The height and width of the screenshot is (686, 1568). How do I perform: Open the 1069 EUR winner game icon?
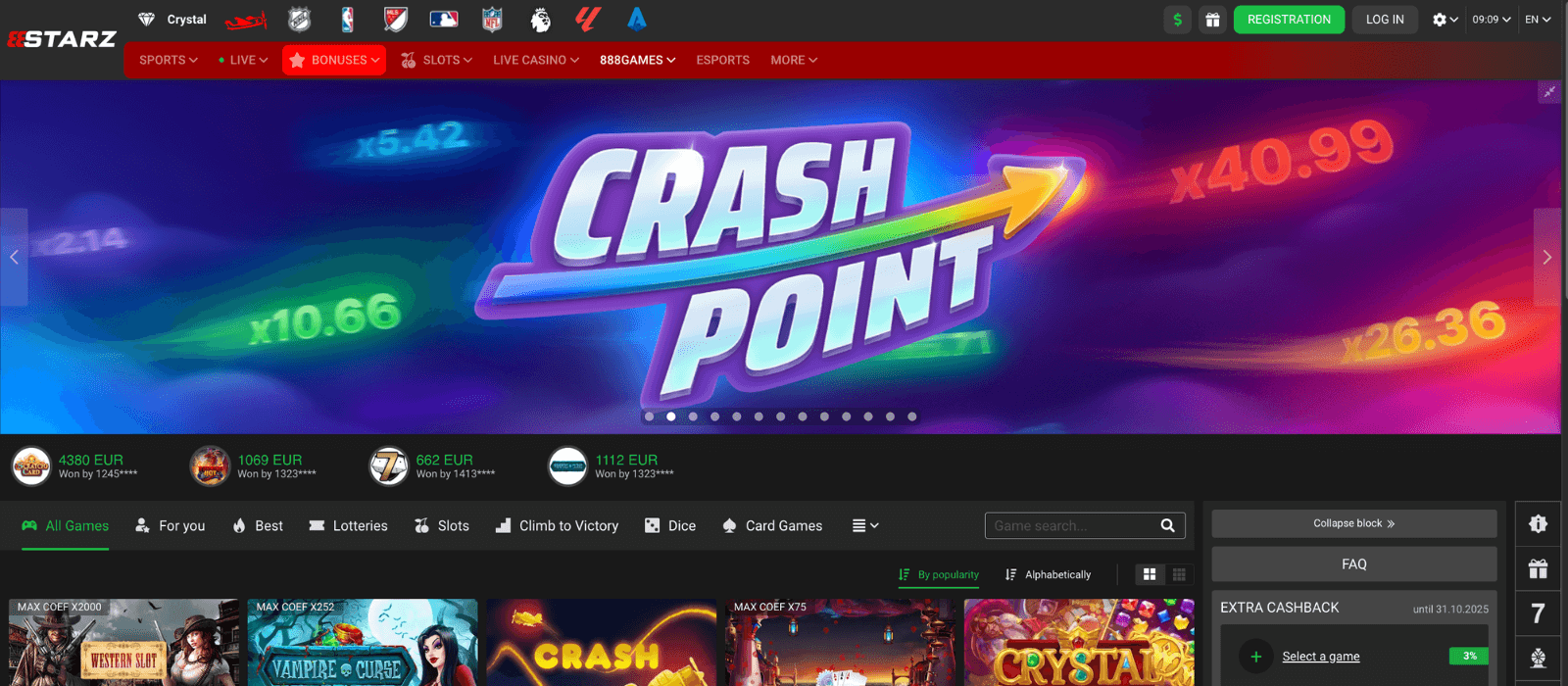click(210, 466)
